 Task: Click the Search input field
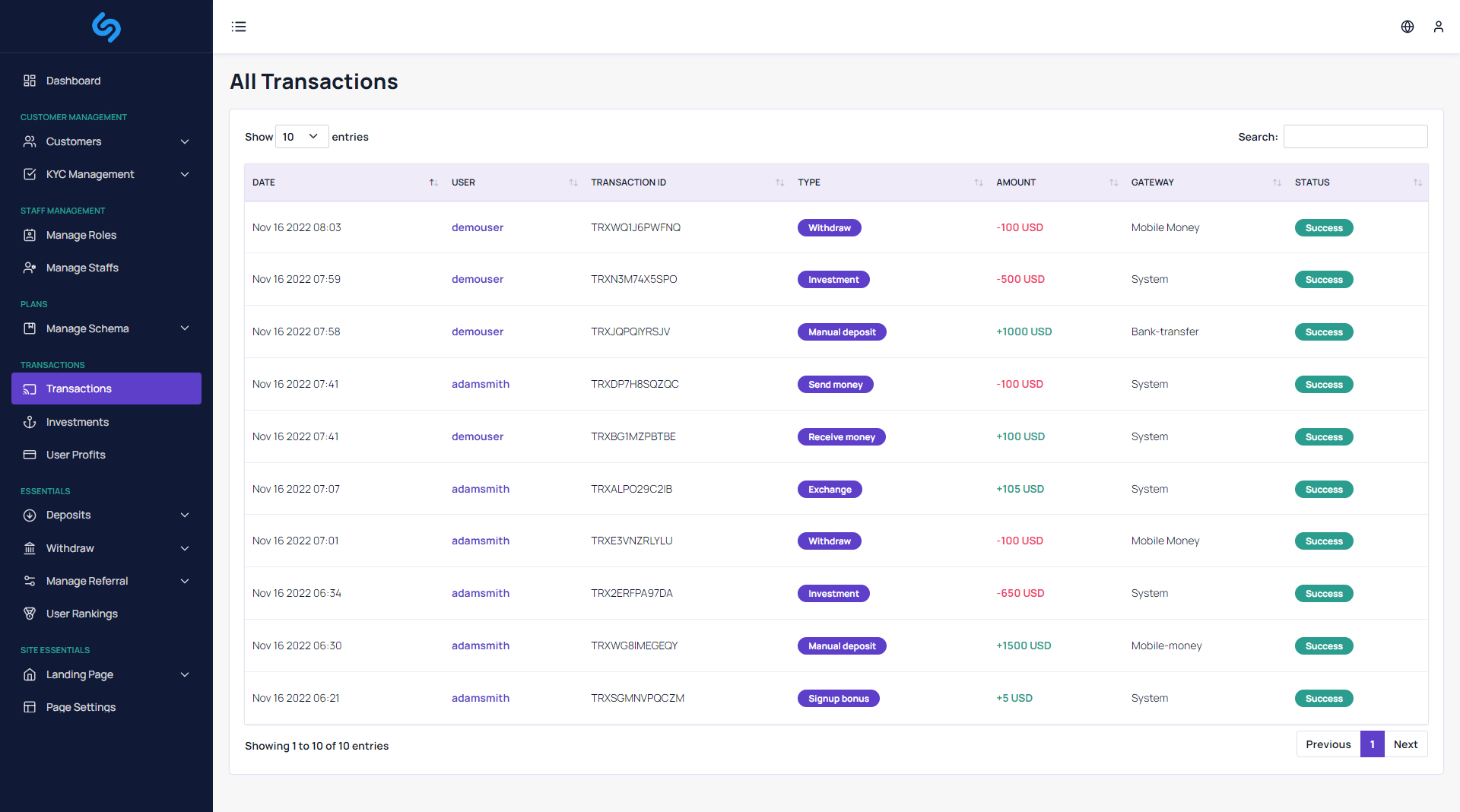[1354, 137]
